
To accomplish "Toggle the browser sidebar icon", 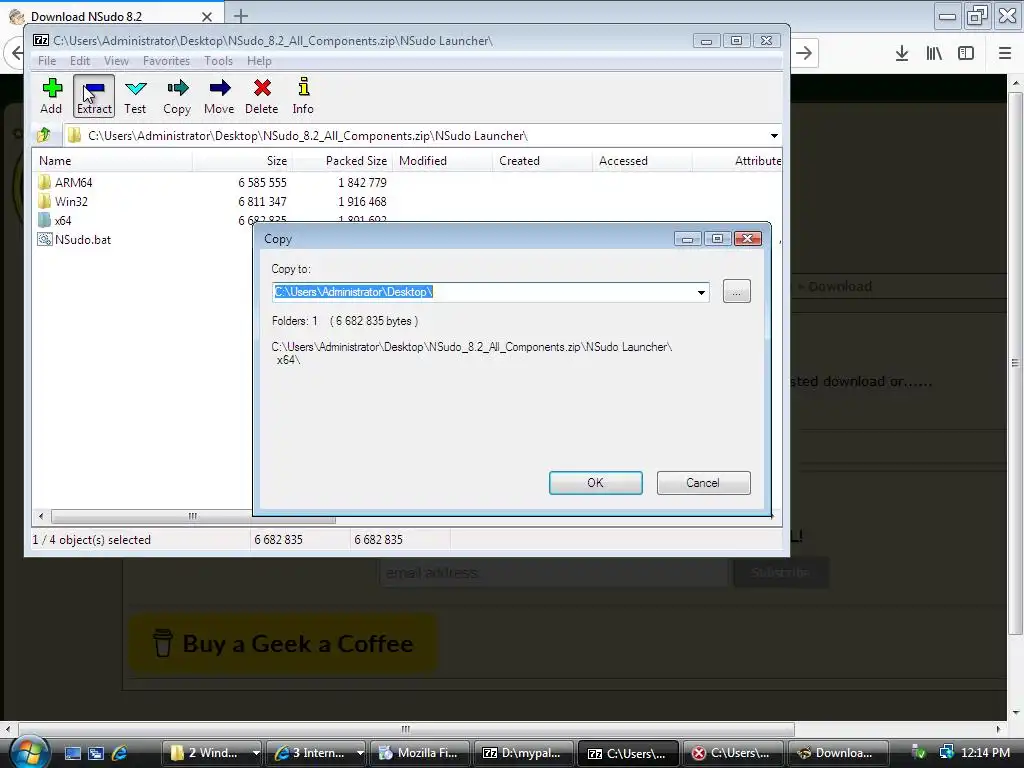I will click(x=966, y=54).
